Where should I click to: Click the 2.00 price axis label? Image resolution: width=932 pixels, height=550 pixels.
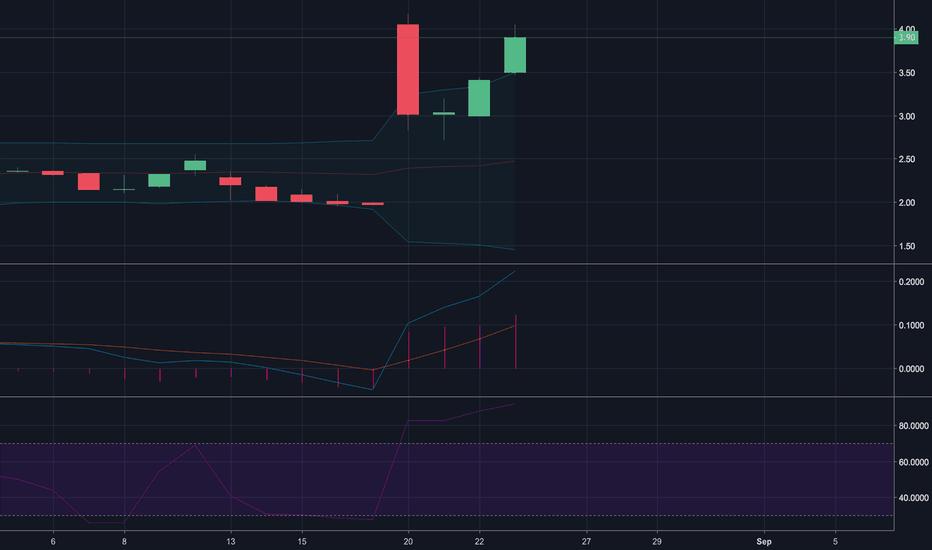coord(906,203)
